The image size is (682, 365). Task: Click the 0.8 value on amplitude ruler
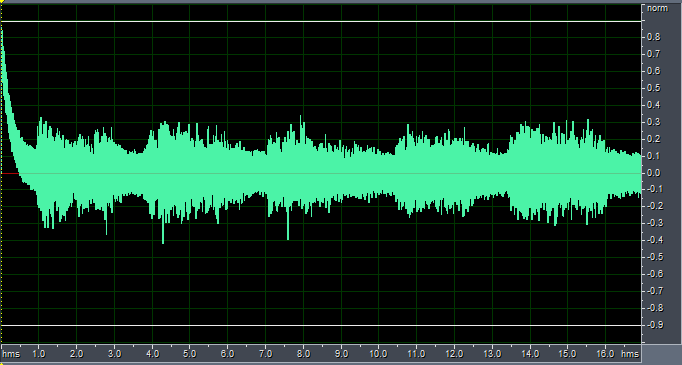[x=654, y=37]
